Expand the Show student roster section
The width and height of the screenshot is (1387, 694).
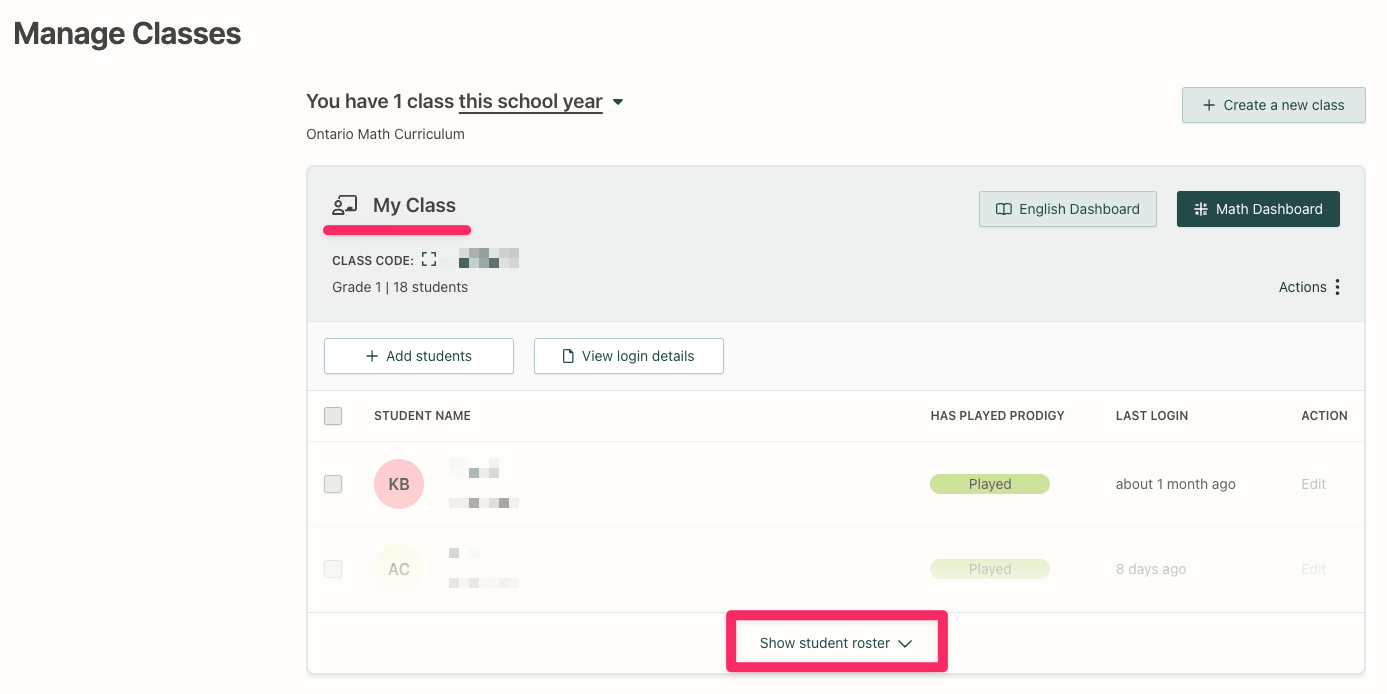tap(836, 642)
